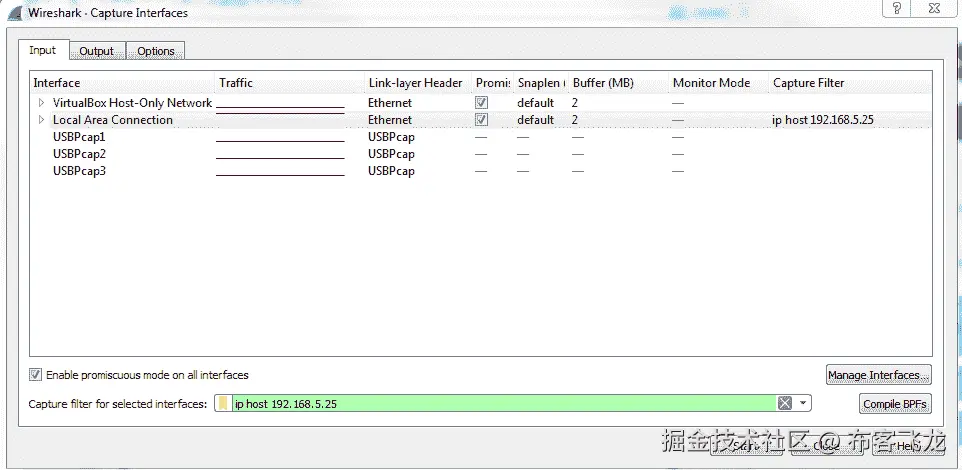The height and width of the screenshot is (470, 962).
Task: Click the default snaplen of VirtualBox Host-Only Network
Action: coord(536,102)
